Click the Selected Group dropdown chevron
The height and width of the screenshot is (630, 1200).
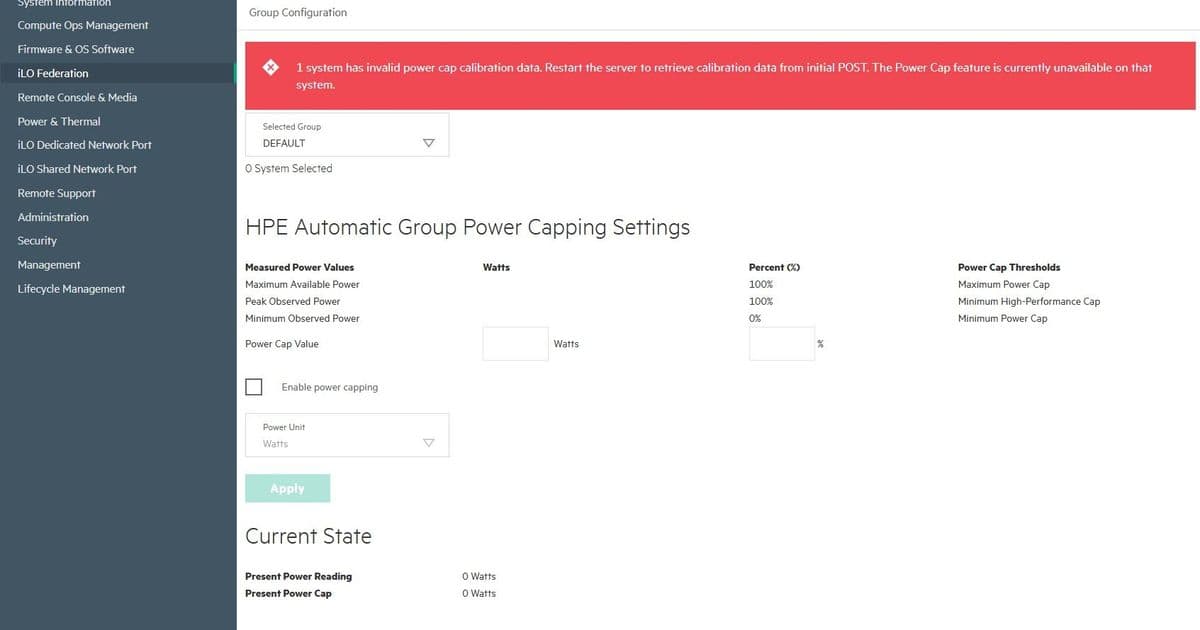point(428,141)
